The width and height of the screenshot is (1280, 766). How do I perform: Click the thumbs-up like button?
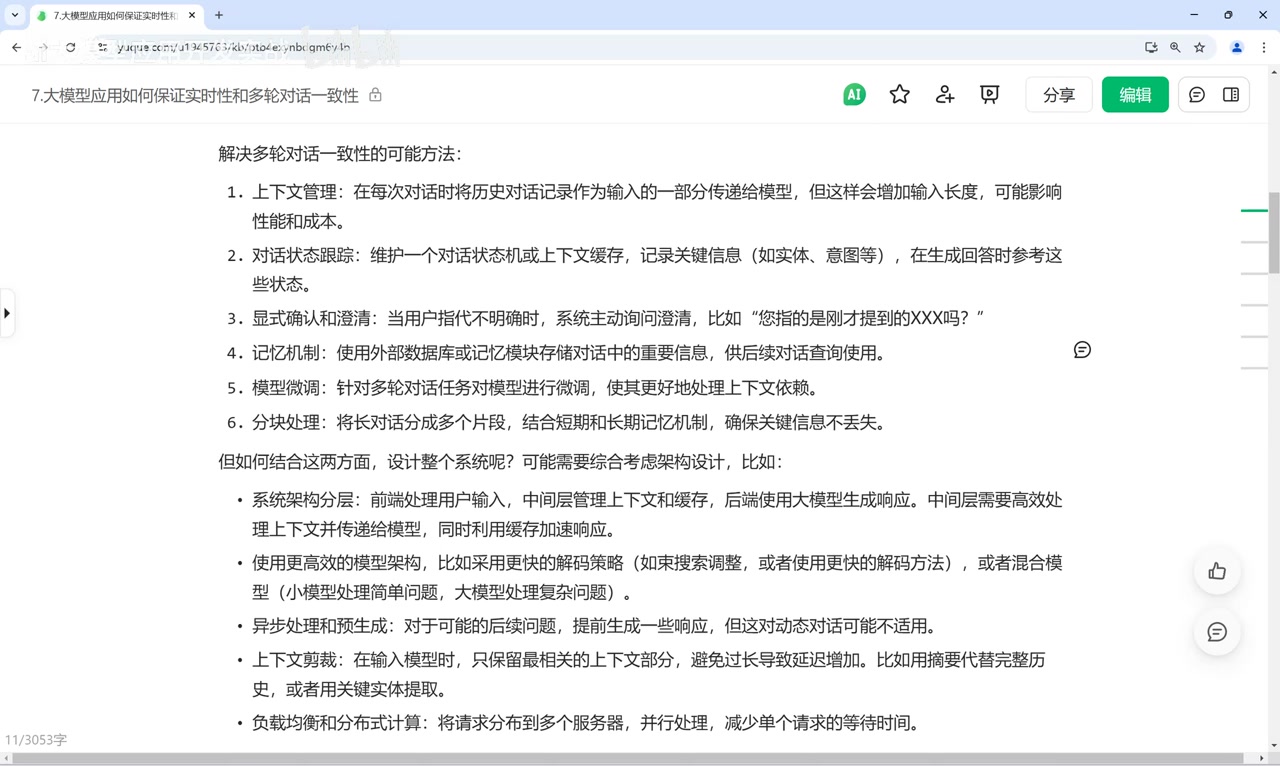tap(1217, 571)
